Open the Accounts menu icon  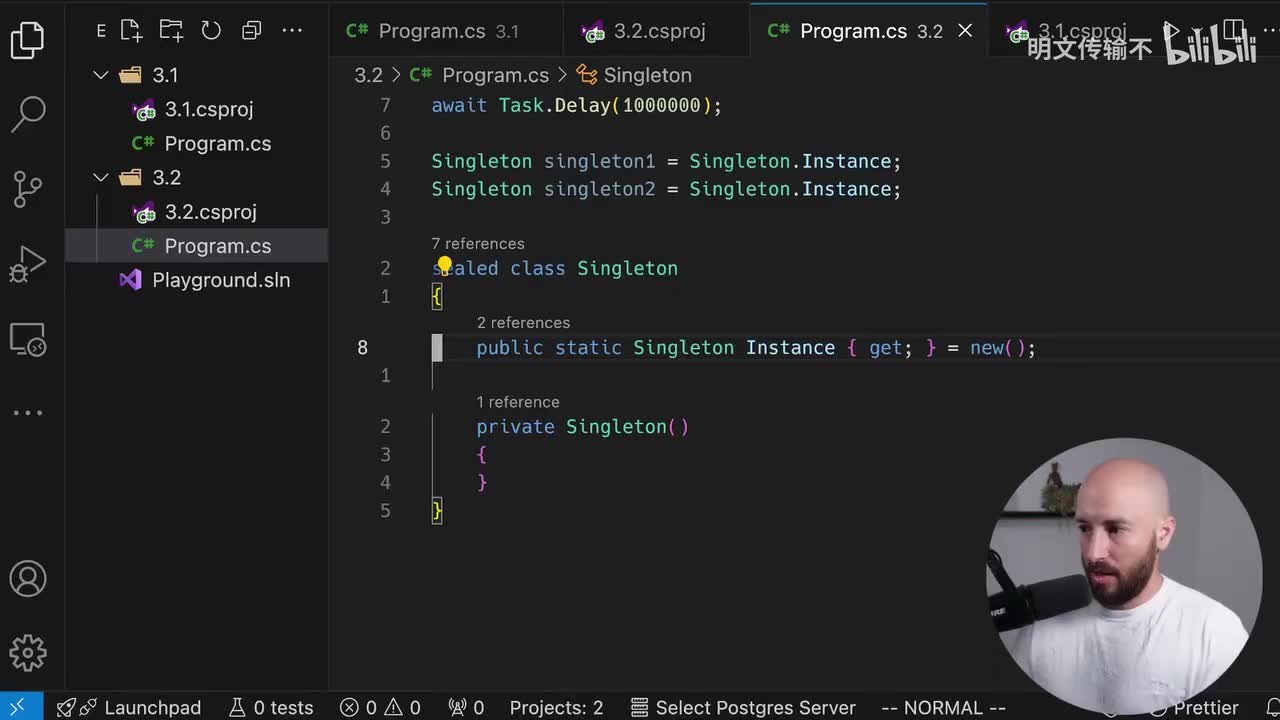[x=28, y=579]
